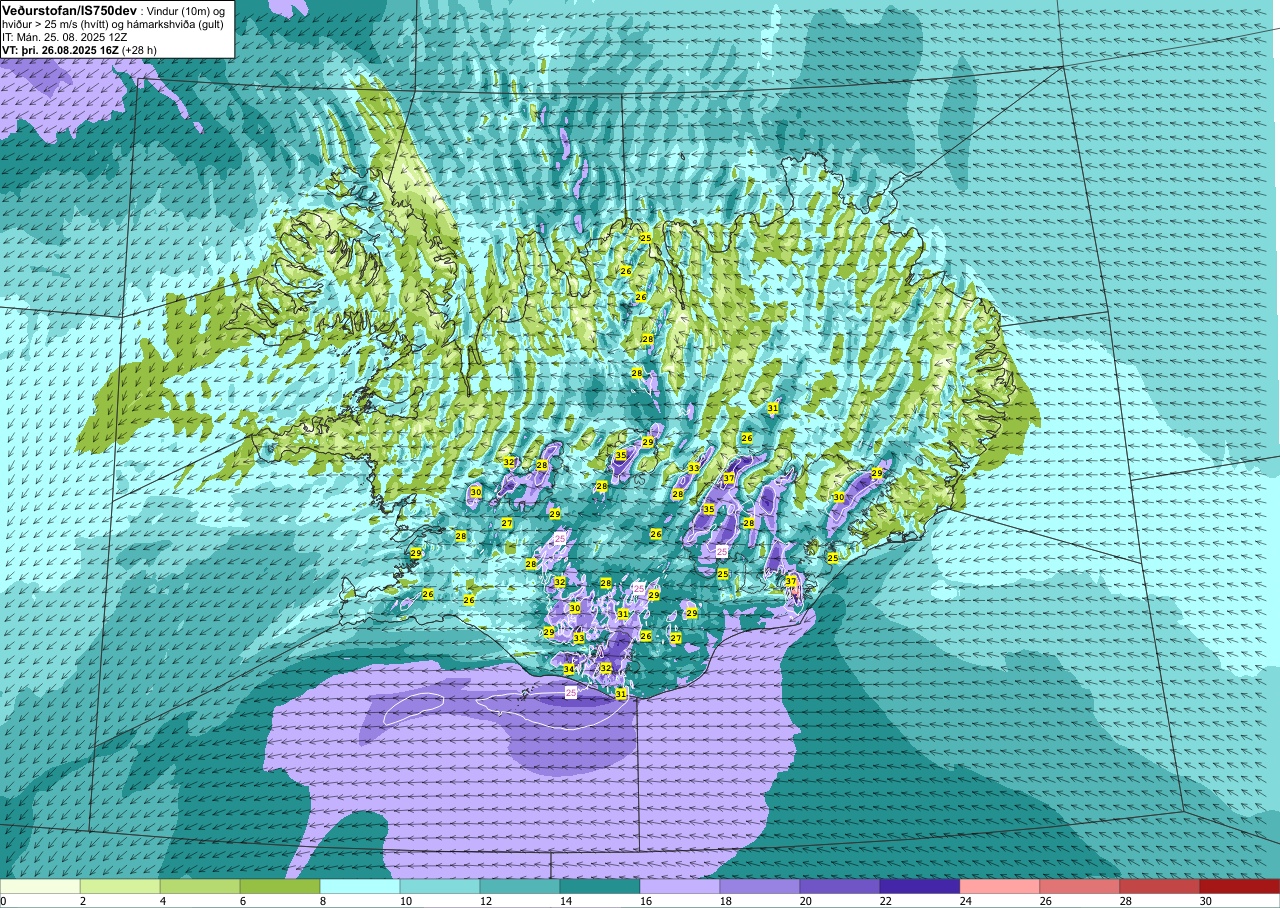Click the legend scale value 12

coord(485,901)
